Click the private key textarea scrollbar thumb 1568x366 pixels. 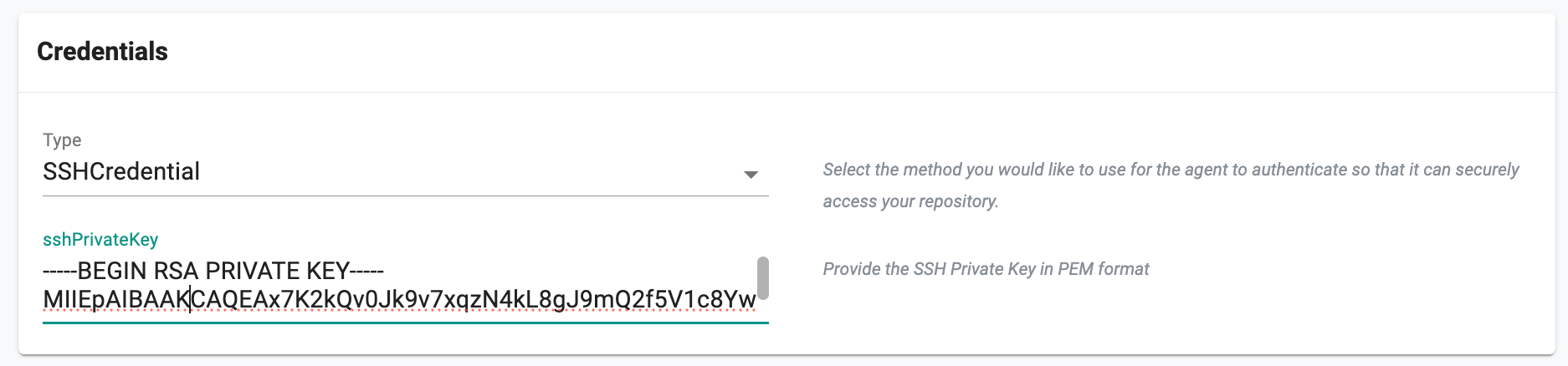[x=762, y=277]
